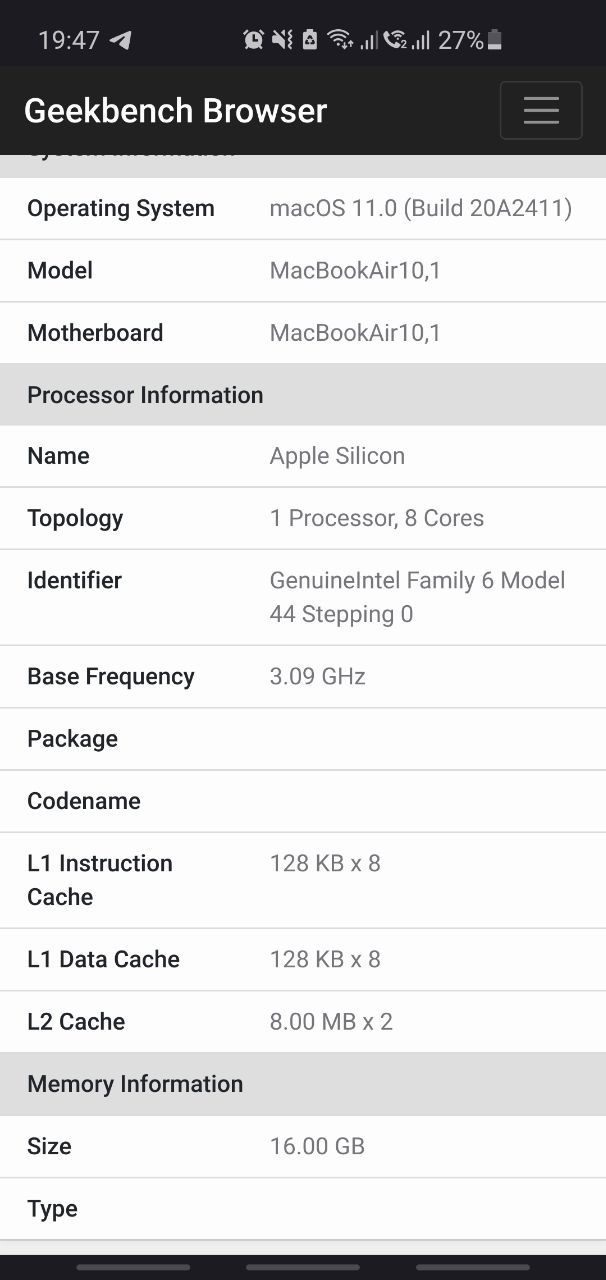Tap the battery saver status icon

[310, 40]
